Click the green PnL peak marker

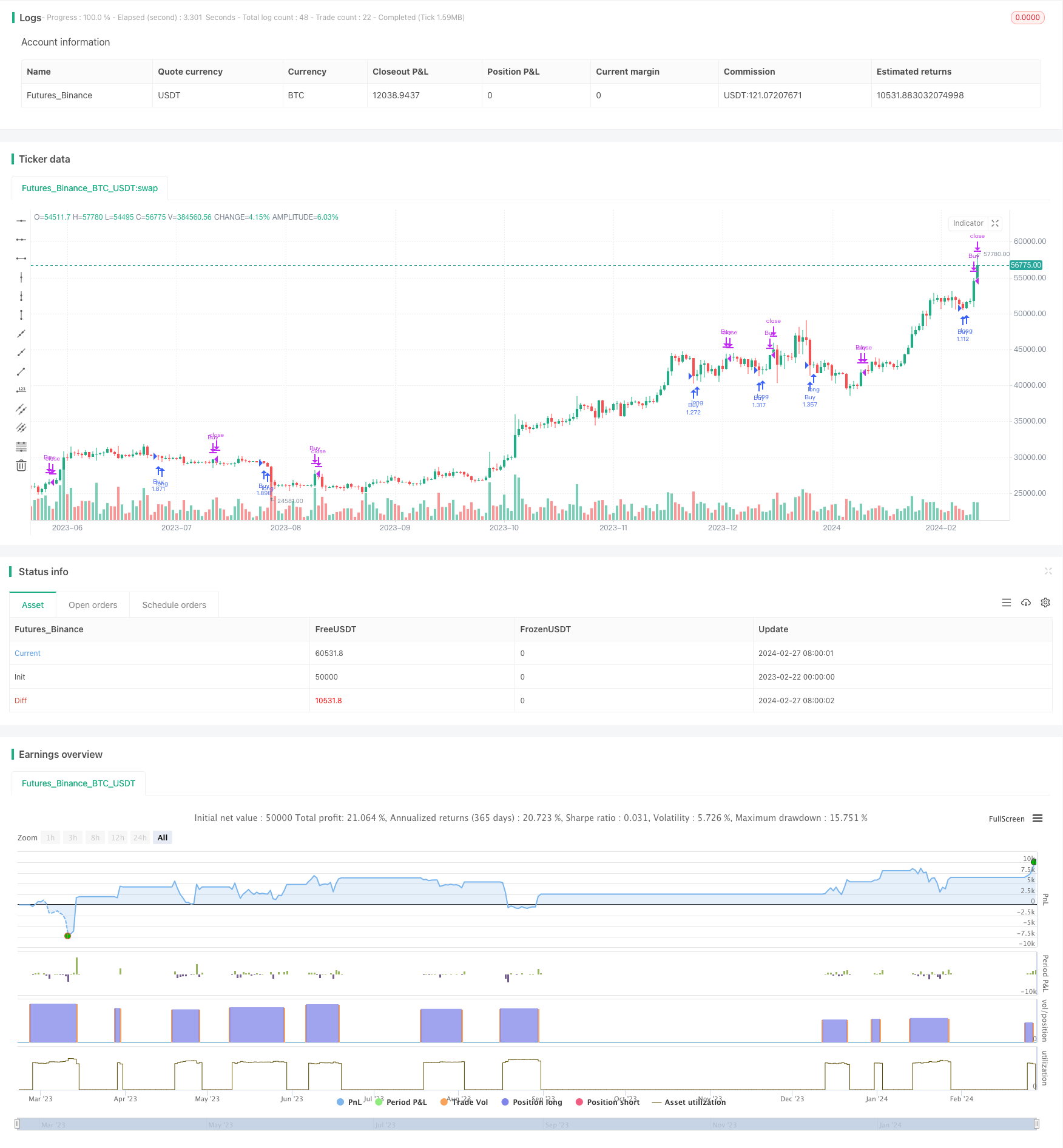tap(1034, 862)
